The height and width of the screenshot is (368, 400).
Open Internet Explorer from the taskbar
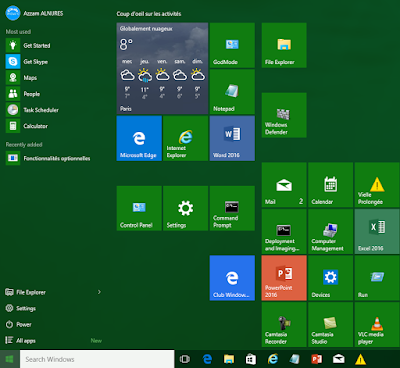tap(273, 359)
